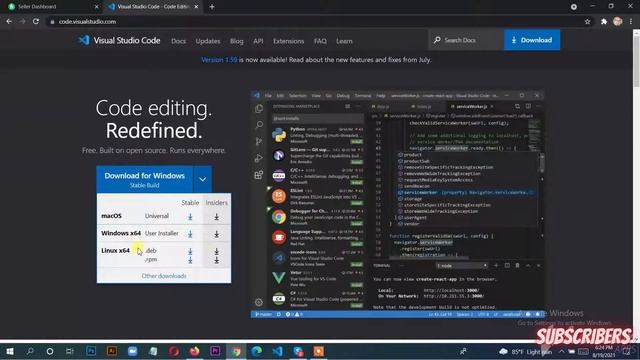Show hidden system tray icons
Screen dimensions: 640x360
coord(561,351)
